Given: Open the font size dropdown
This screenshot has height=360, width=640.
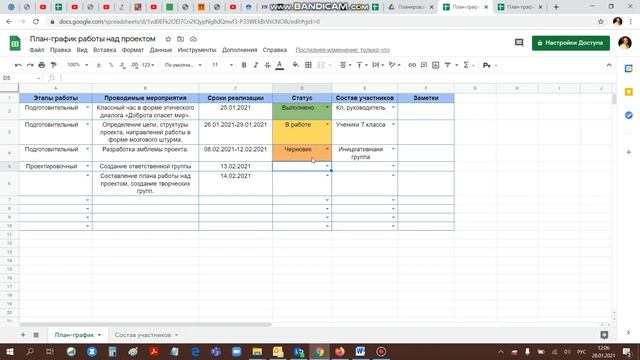Looking at the screenshot, I should click(x=222, y=65).
